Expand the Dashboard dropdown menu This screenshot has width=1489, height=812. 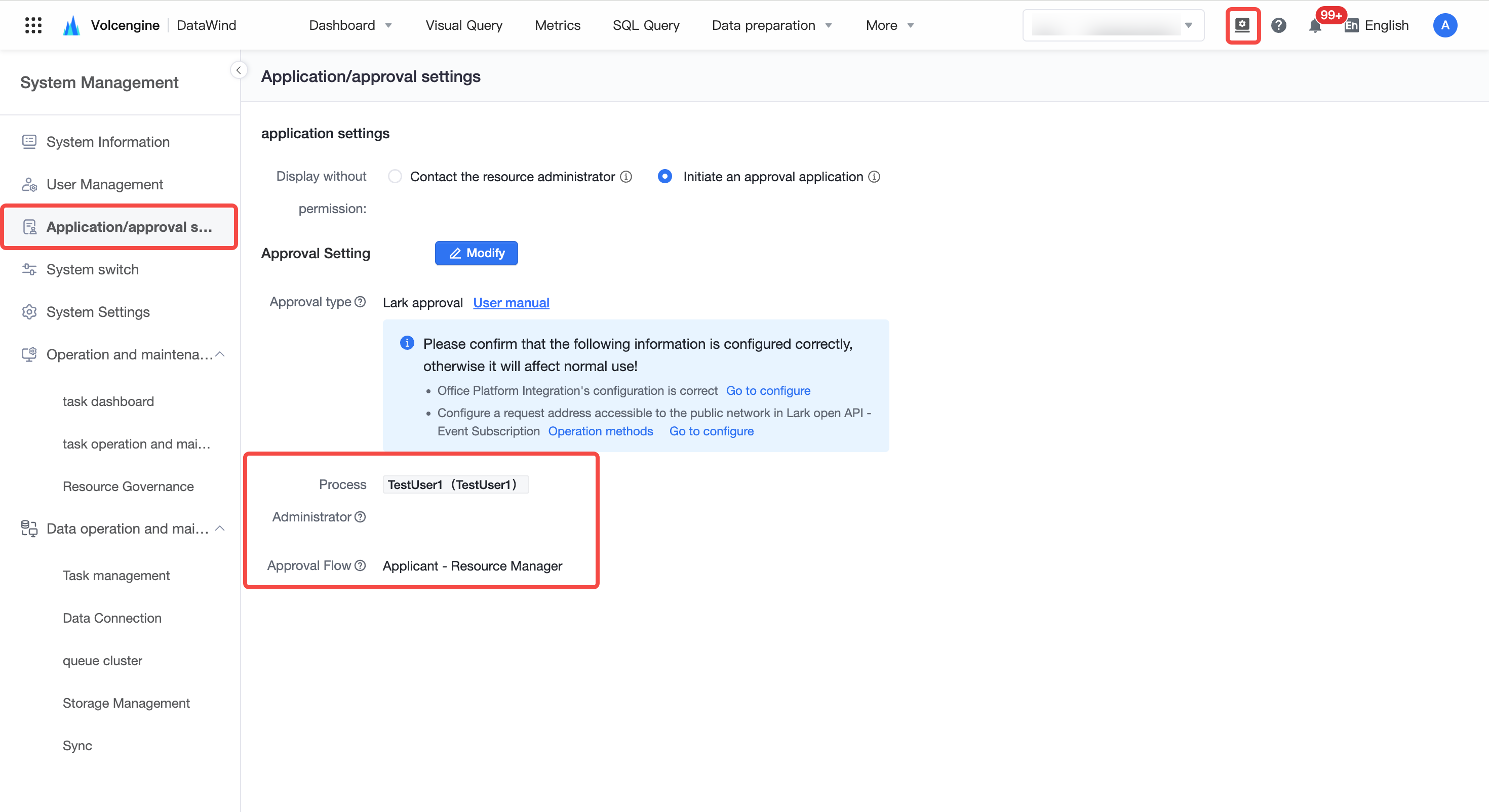click(x=350, y=25)
